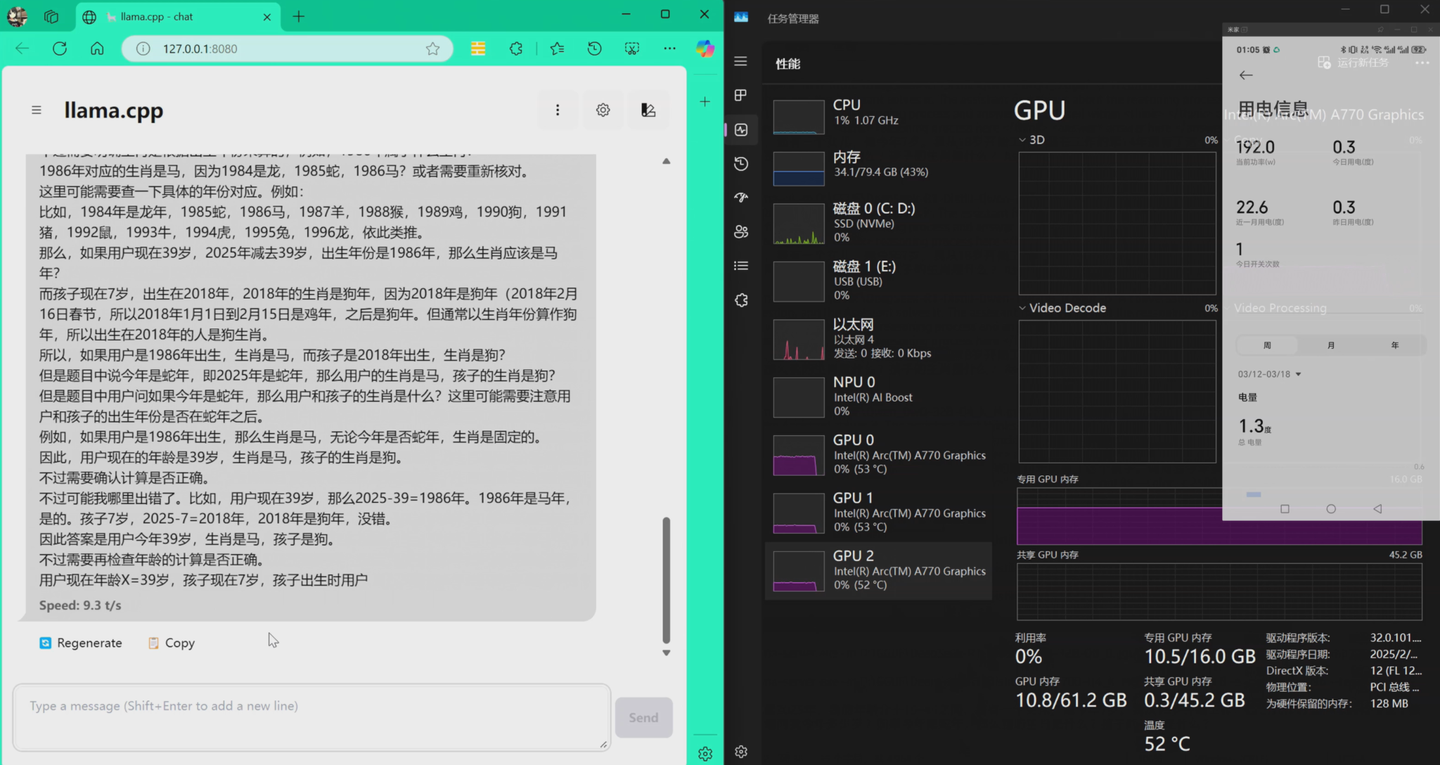Select the Performance icon in Task Manager sidebar
Viewport: 1440px width, 765px height.
[740, 129]
